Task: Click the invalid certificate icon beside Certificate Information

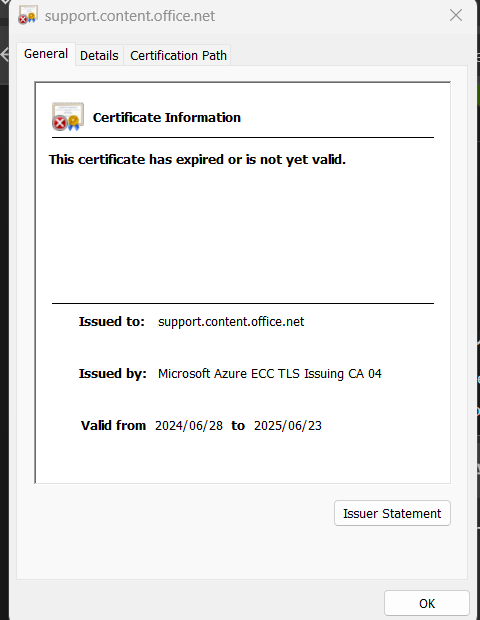Action: point(68,117)
